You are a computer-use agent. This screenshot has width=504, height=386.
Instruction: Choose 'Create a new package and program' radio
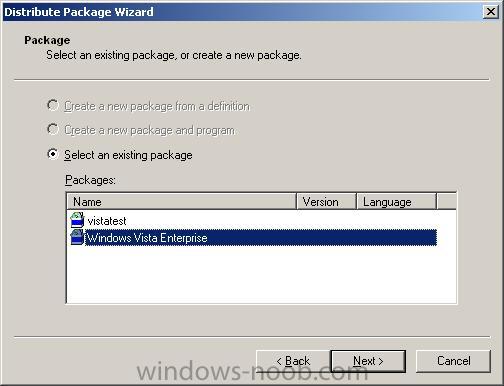point(53,129)
